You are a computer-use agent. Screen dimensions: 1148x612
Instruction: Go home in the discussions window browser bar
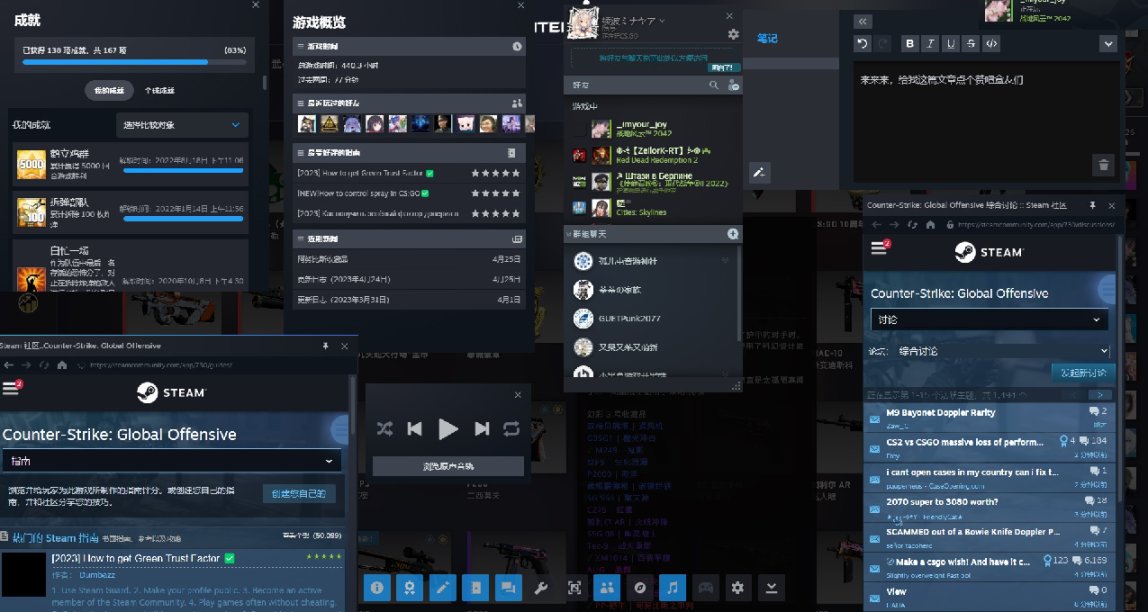tap(931, 225)
